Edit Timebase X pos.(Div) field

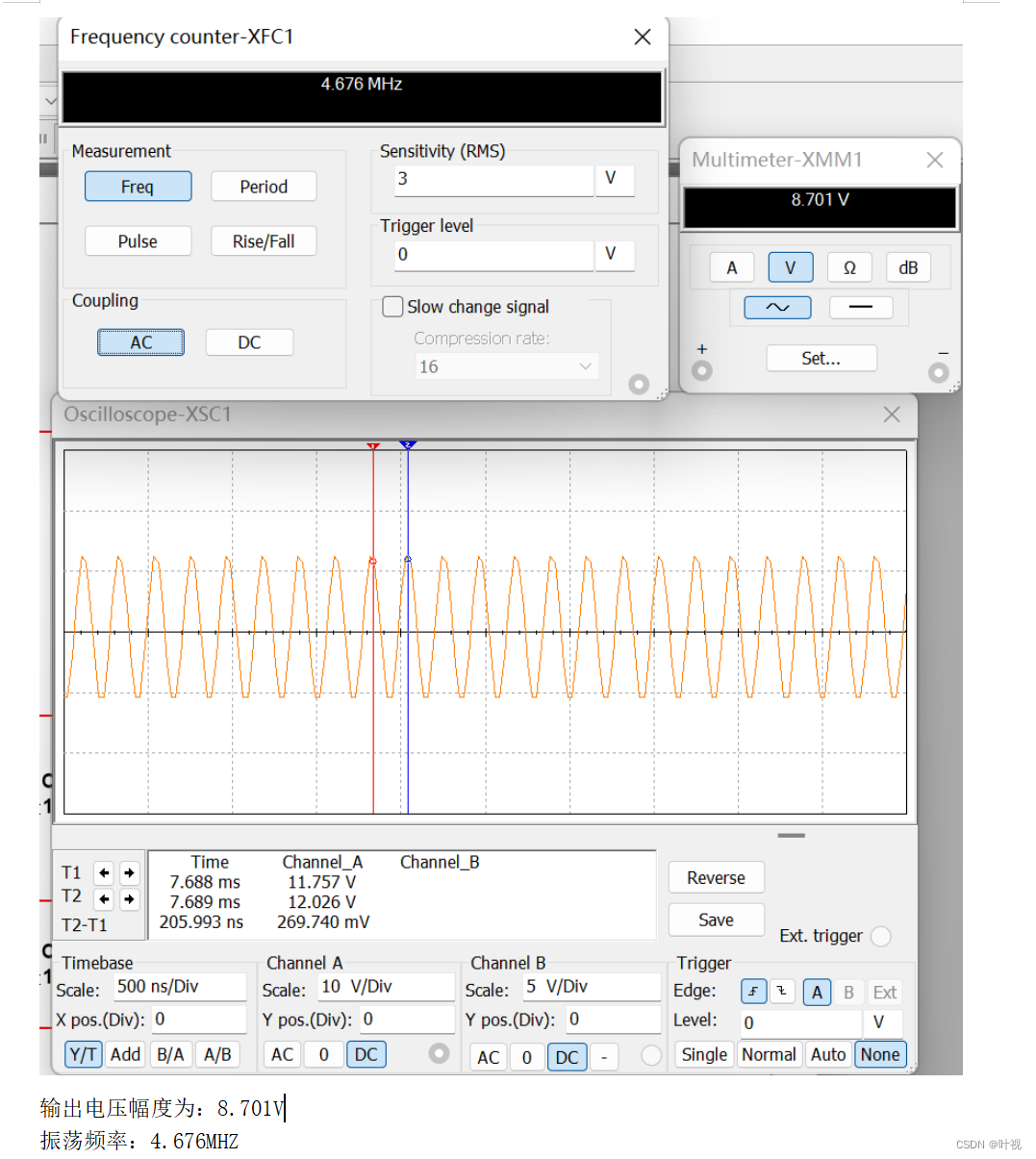tap(199, 1020)
